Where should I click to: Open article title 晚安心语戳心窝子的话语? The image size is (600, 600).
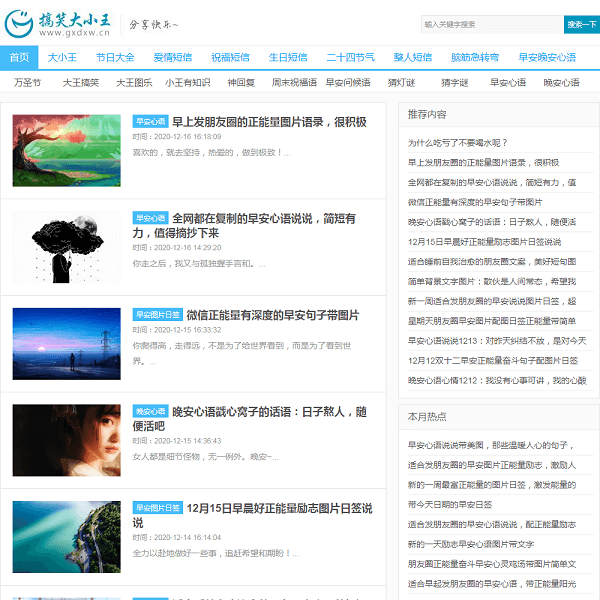point(250,419)
